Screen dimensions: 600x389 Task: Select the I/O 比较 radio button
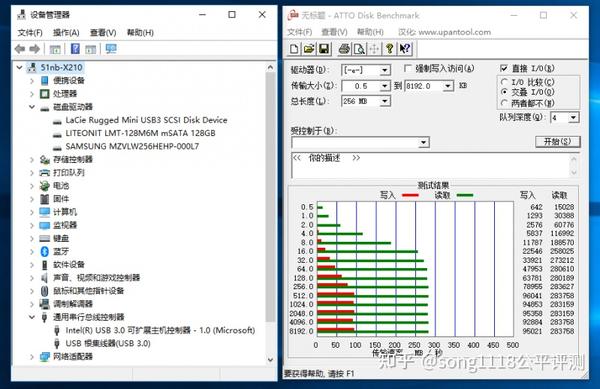504,82
